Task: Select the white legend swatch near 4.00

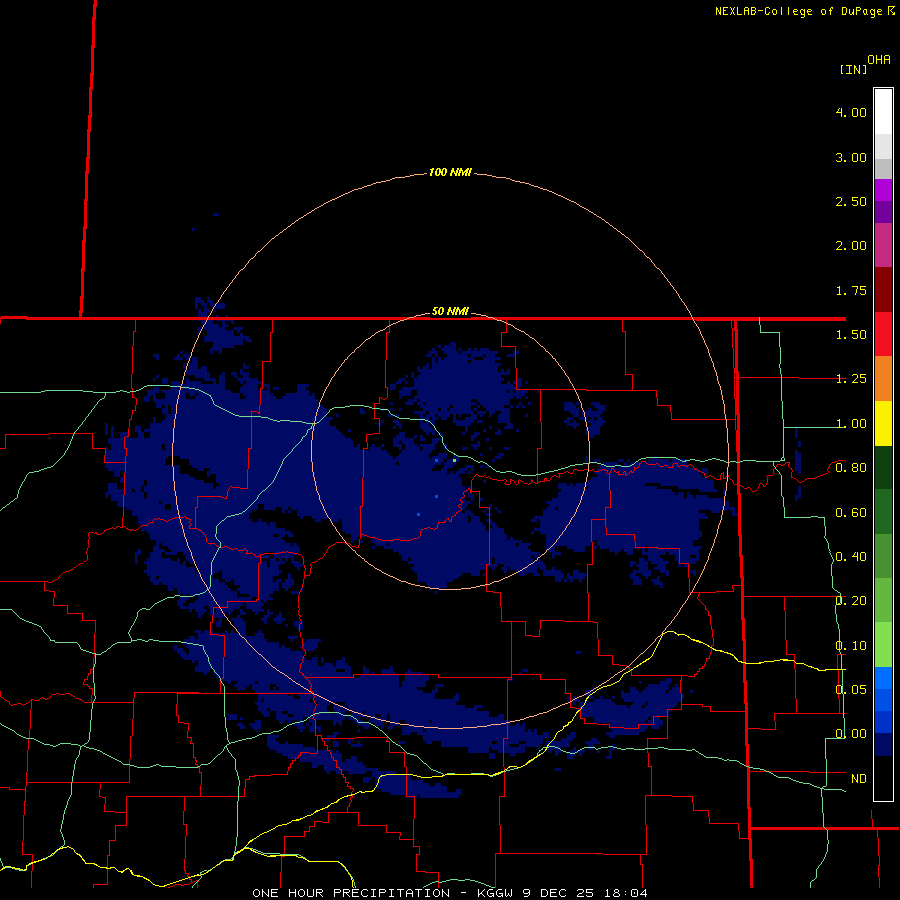Action: pos(883,112)
